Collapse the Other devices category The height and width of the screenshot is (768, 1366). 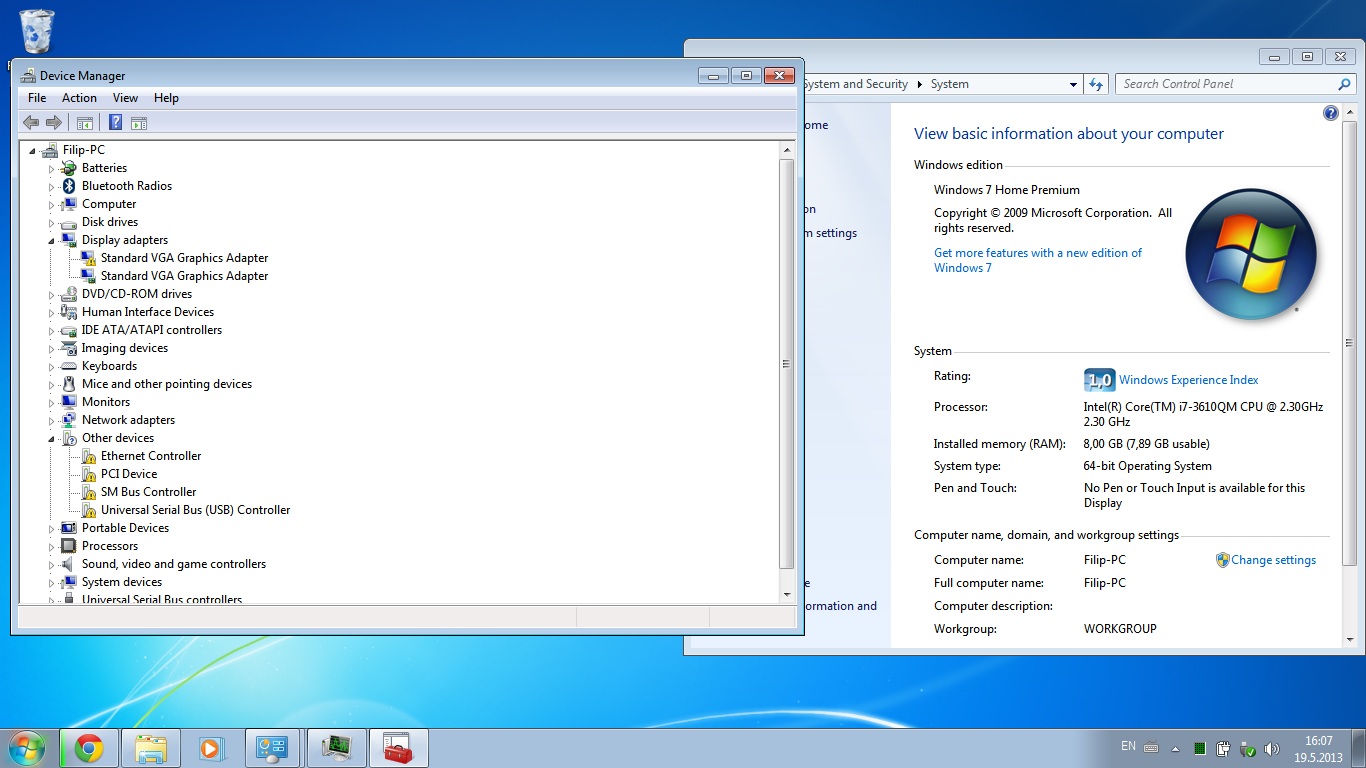tap(52, 438)
